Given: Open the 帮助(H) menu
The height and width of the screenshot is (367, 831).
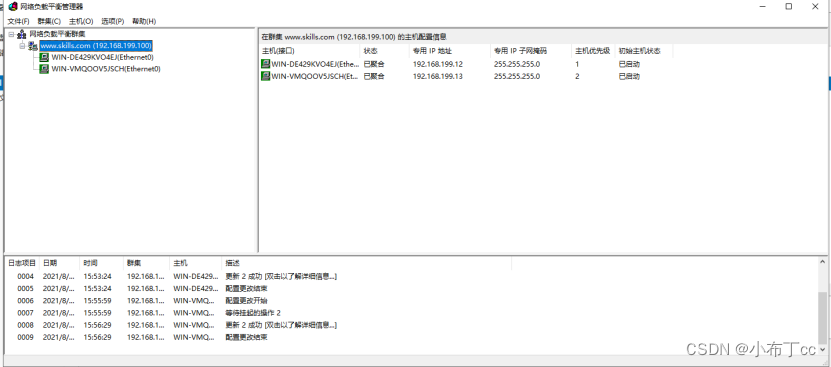Looking at the screenshot, I should (x=144, y=21).
